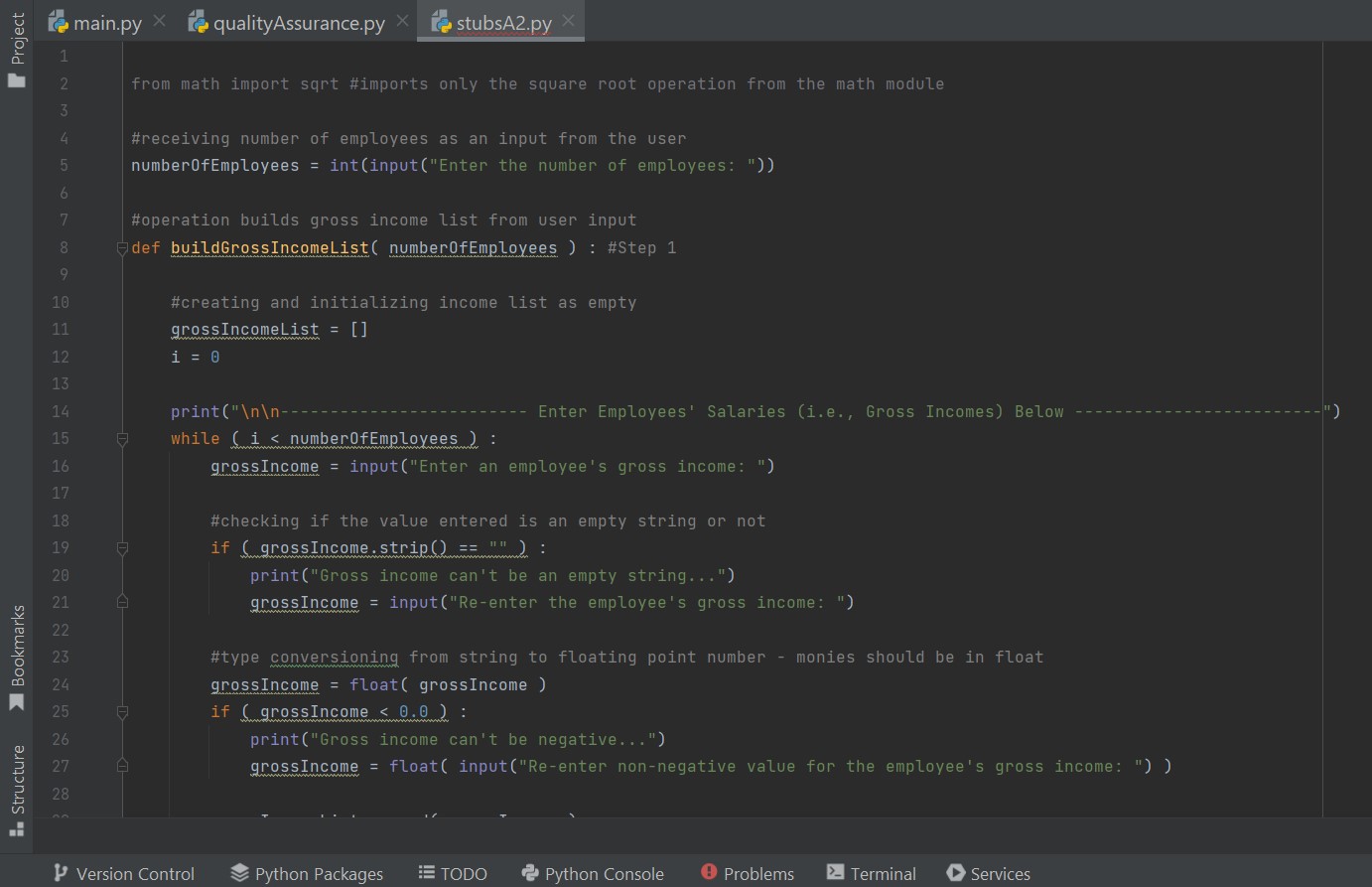Close the main.py tab

tap(159, 21)
